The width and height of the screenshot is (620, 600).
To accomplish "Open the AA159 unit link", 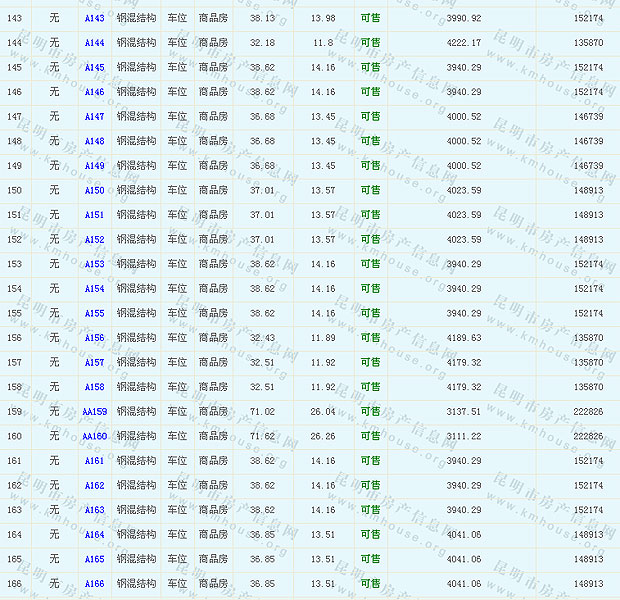I will point(94,412).
